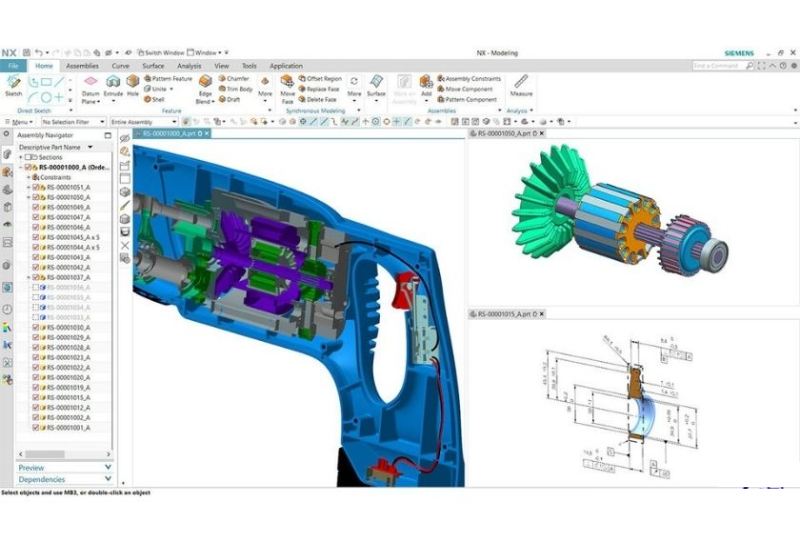Click the Switch Window button
This screenshot has width=800, height=543.
pyautogui.click(x=161, y=53)
